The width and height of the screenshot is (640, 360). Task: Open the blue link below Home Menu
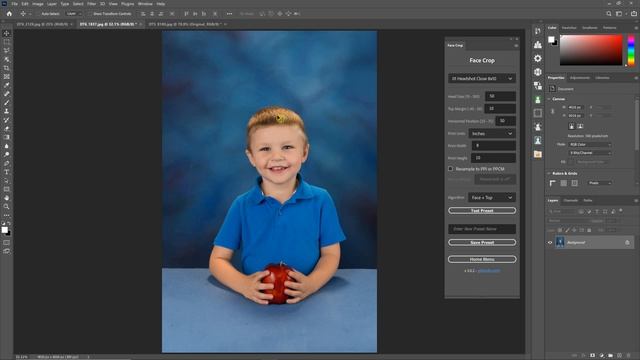tap(489, 271)
